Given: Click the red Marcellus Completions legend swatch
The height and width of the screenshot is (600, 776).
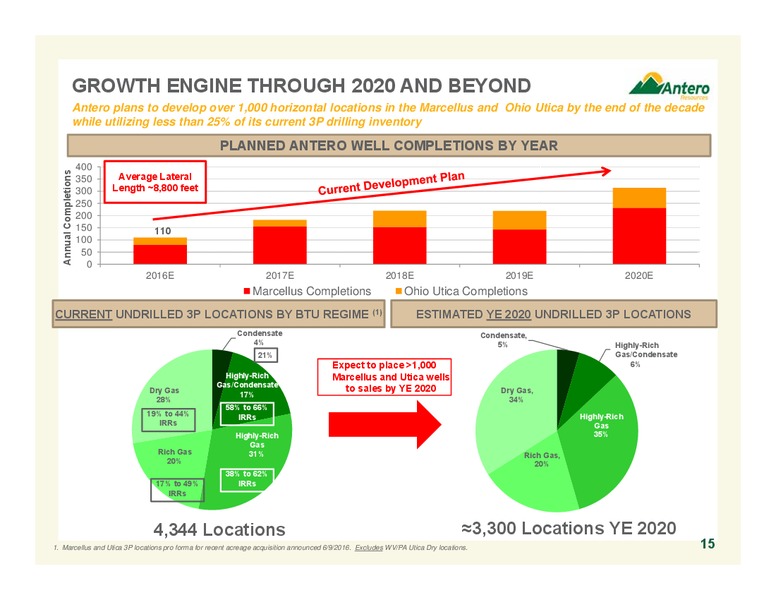Looking at the screenshot, I should pyautogui.click(x=247, y=292).
